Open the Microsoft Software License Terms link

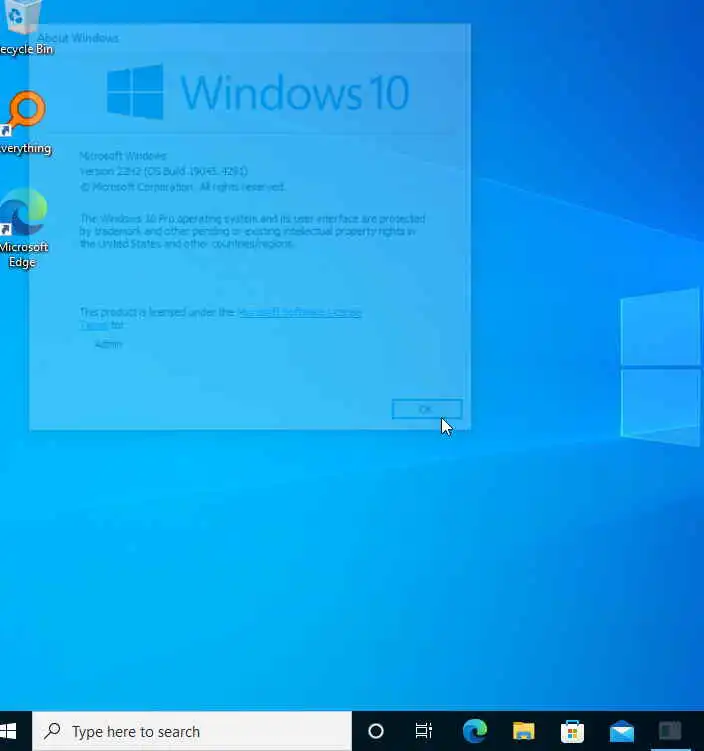(x=300, y=312)
